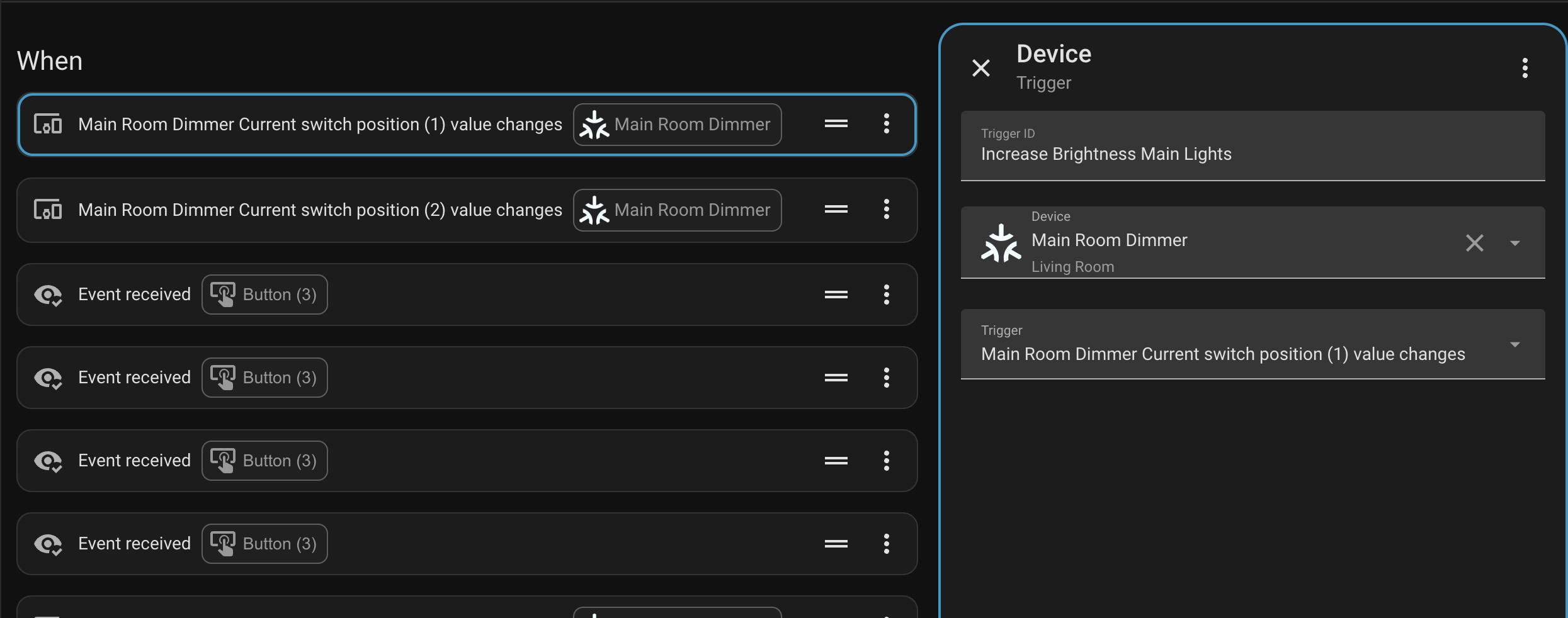Image resolution: width=1568 pixels, height=618 pixels.
Task: Open options menu for switch position (2) trigger
Action: pyautogui.click(x=886, y=210)
